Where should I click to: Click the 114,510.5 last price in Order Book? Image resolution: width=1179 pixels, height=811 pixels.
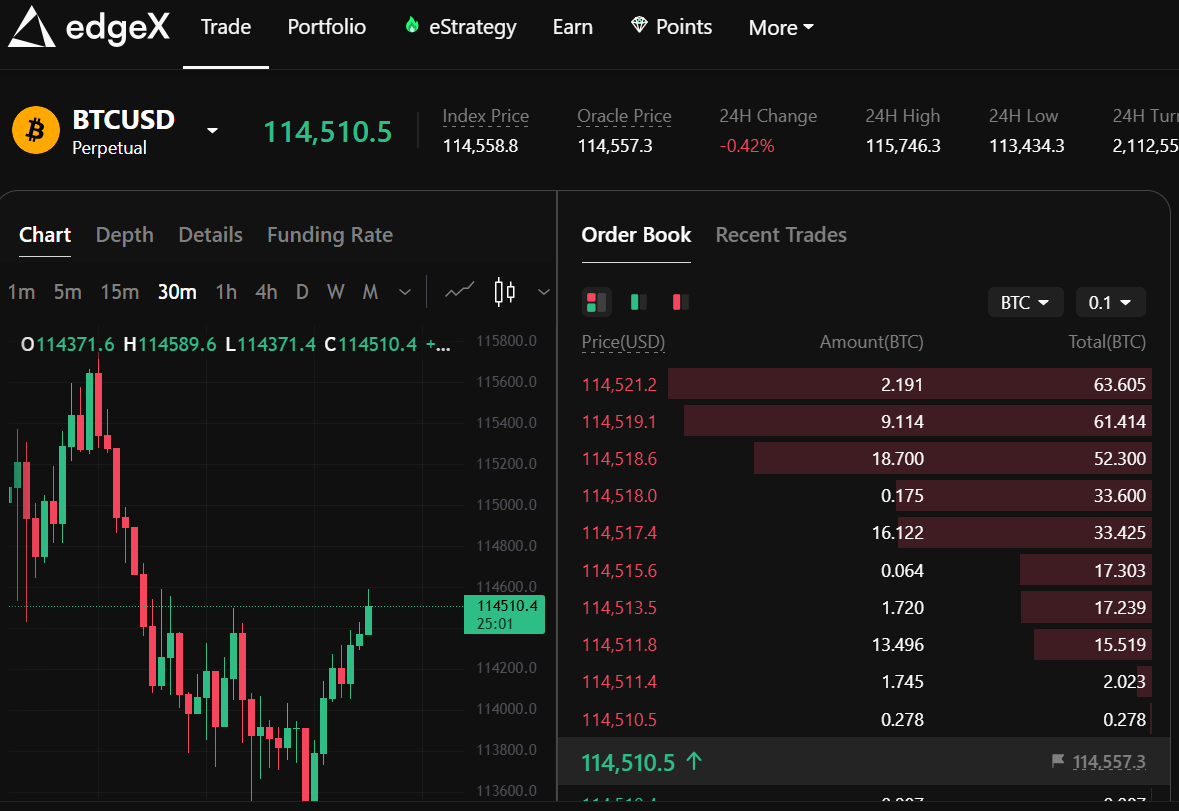(x=630, y=761)
